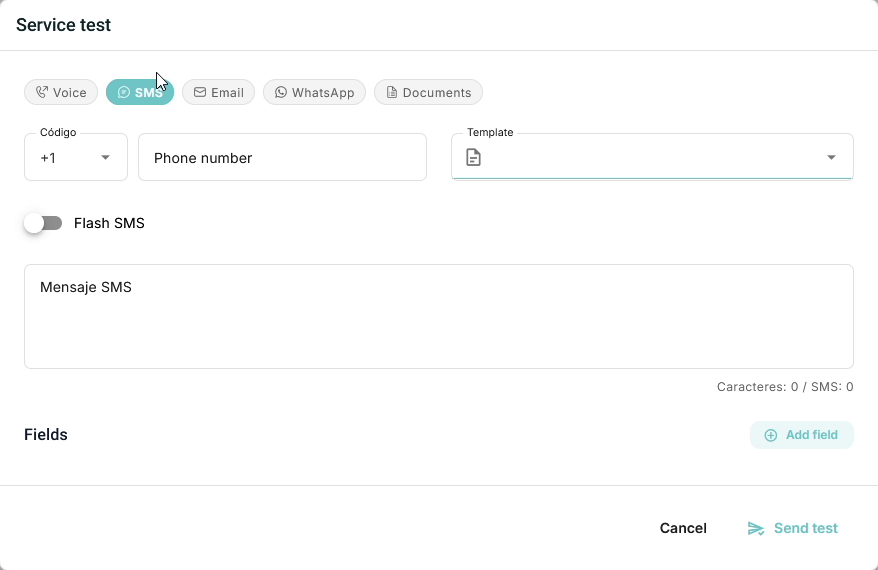Click the Mensaje SMS text area
Viewport: 878px width, 570px height.
[439, 316]
